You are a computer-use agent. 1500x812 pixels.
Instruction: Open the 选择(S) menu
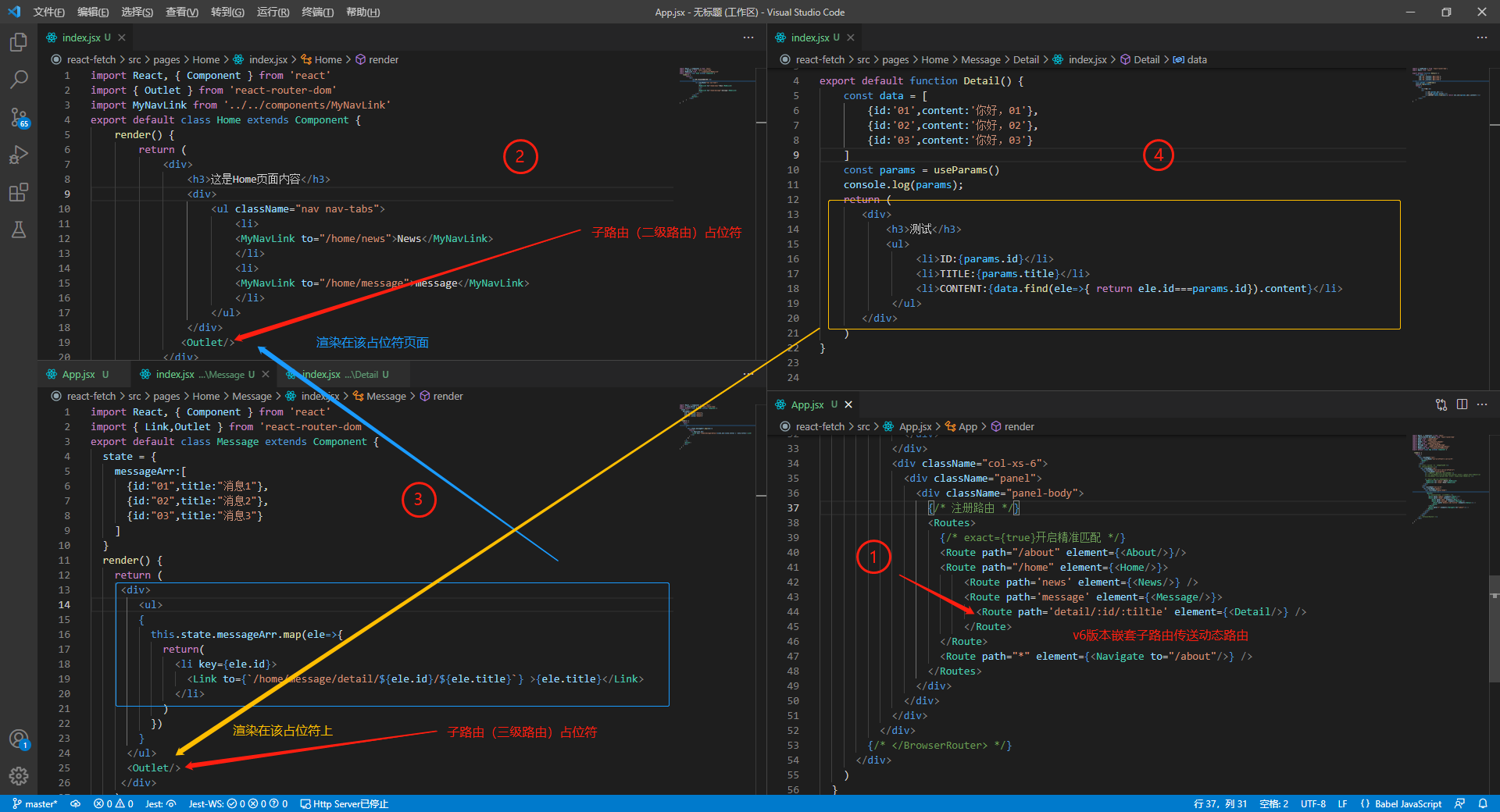[137, 12]
